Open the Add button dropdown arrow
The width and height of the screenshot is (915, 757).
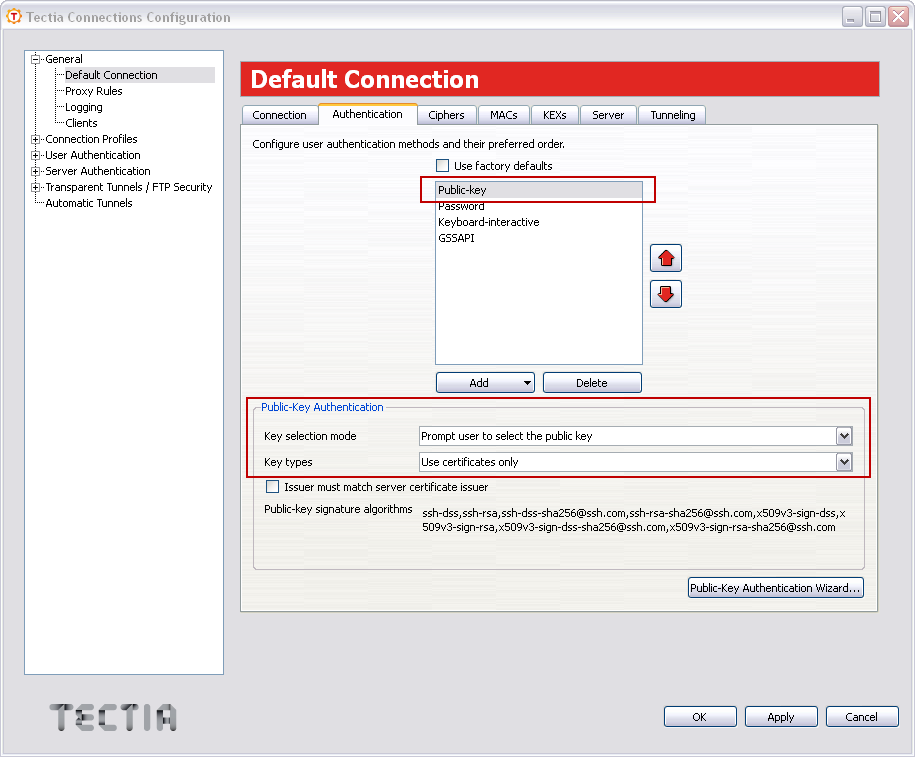[x=527, y=382]
